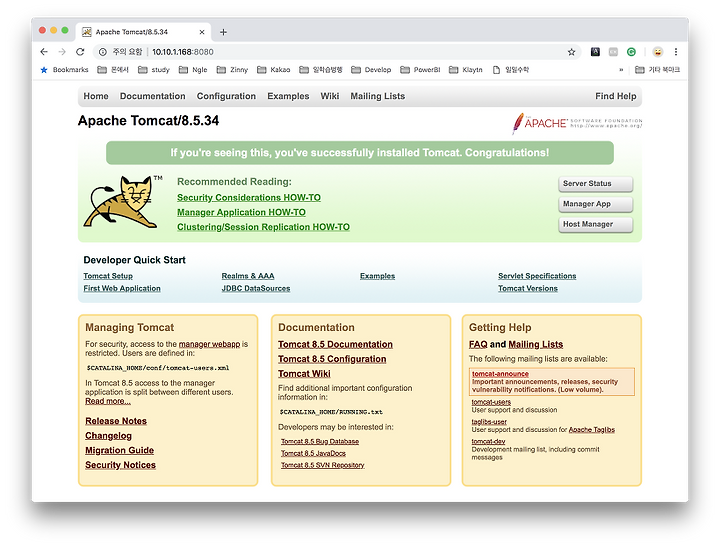Open the Tomcat Wiki link
Screen dimensions: 720x547
point(304,374)
